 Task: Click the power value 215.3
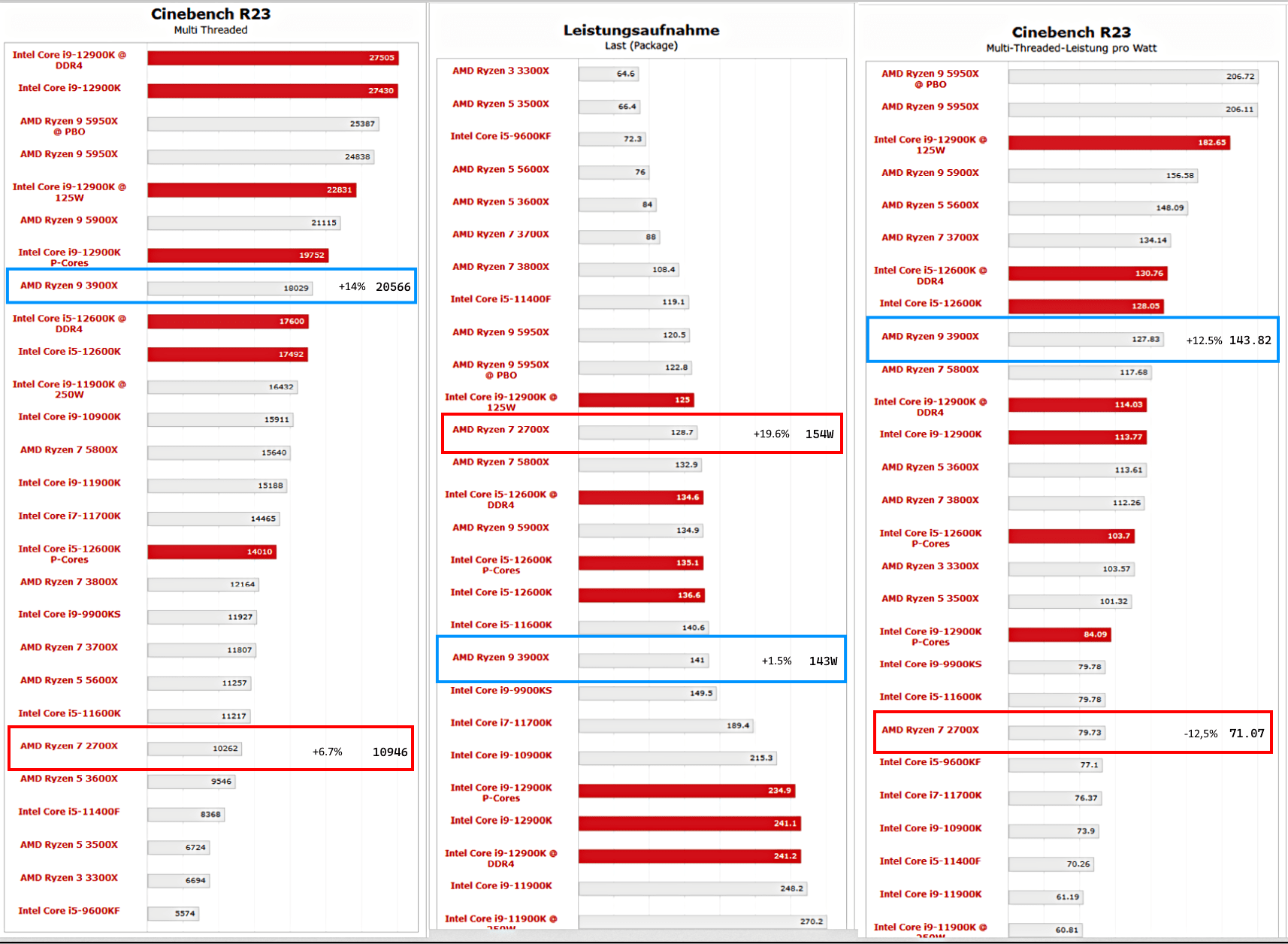pos(761,758)
